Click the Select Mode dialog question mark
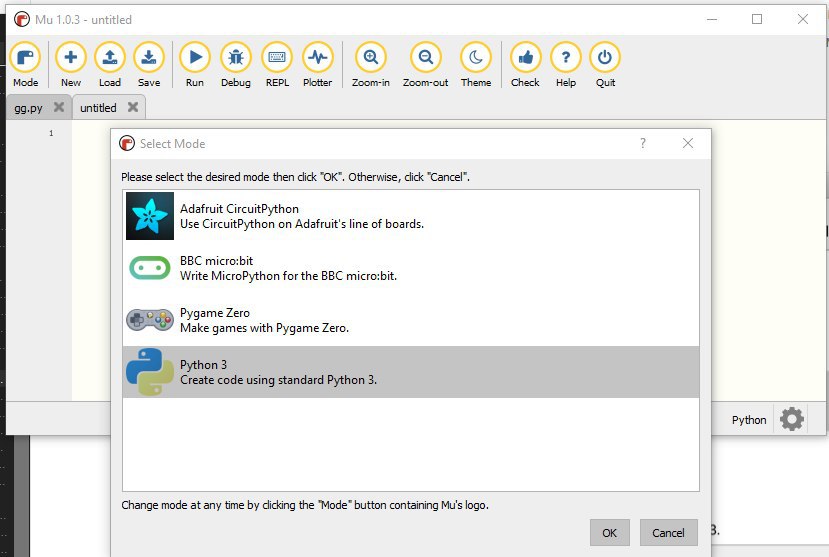The image size is (829, 557). [x=643, y=143]
